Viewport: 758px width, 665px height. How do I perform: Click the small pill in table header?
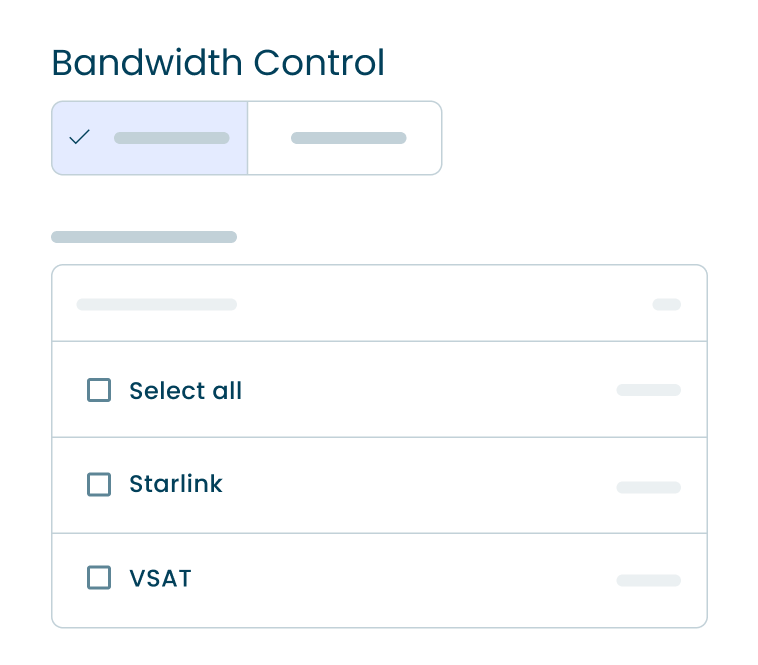click(x=666, y=304)
